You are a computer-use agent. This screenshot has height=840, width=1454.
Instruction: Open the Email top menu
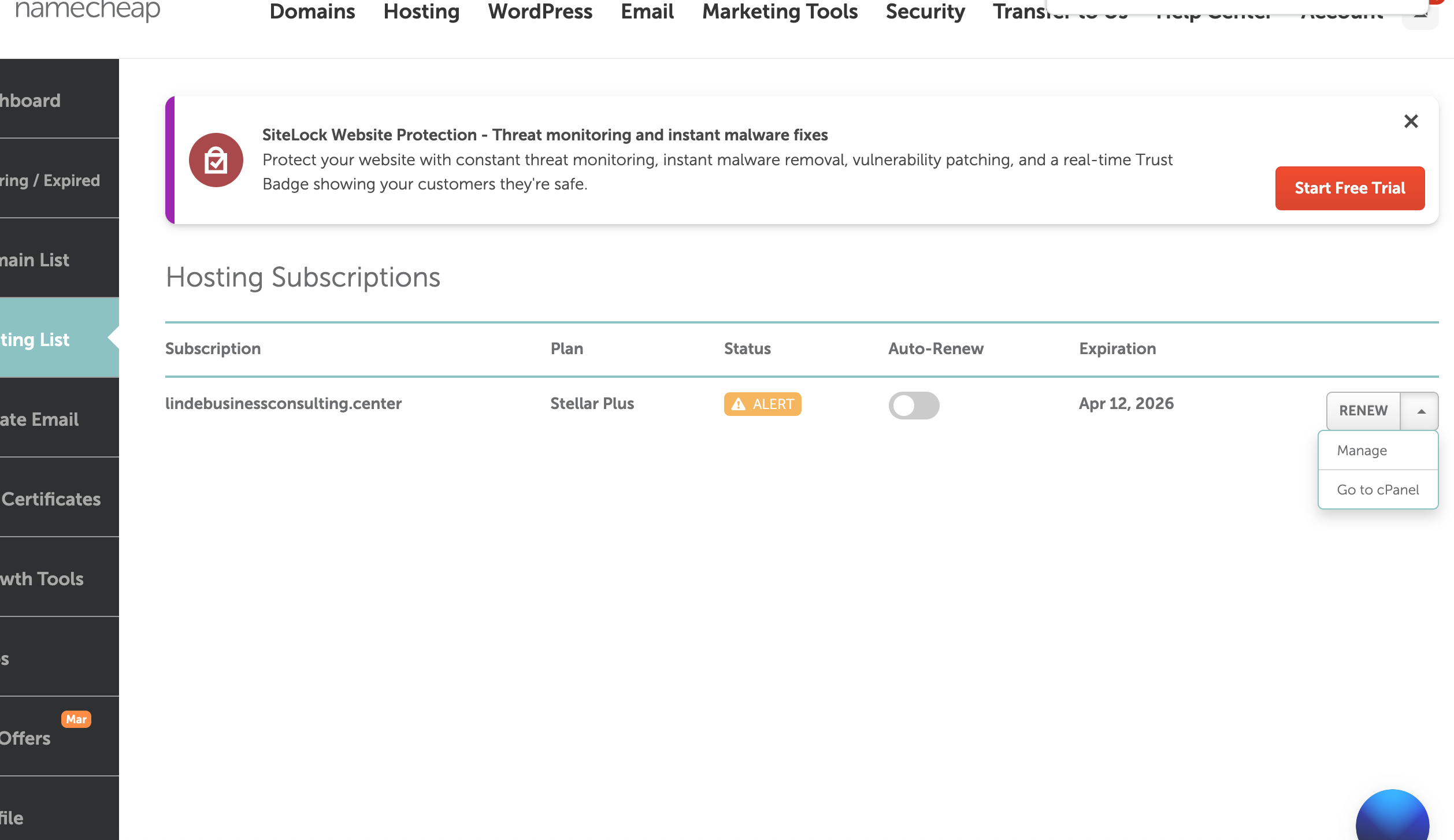tap(647, 12)
